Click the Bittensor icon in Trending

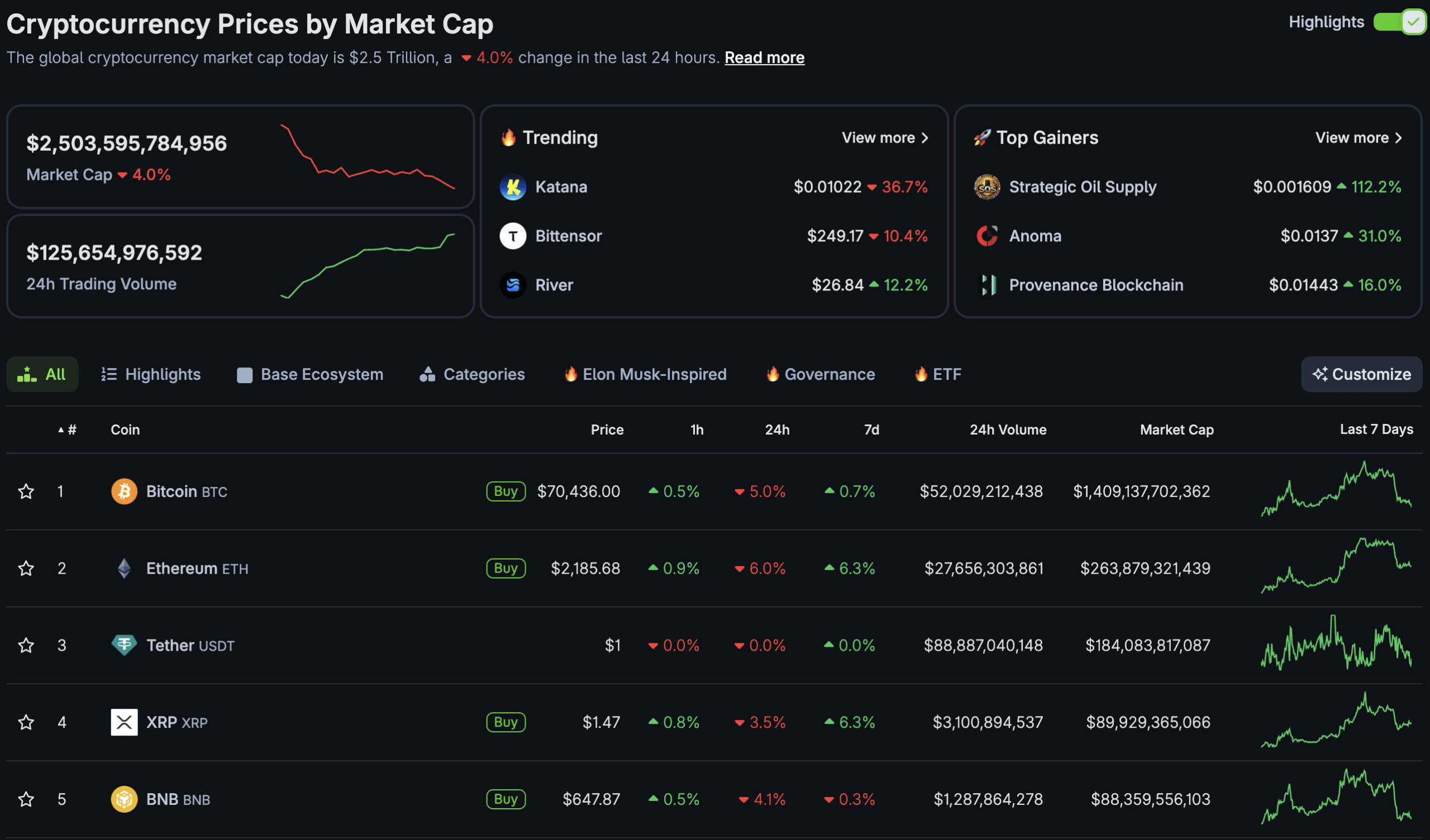[x=512, y=236]
